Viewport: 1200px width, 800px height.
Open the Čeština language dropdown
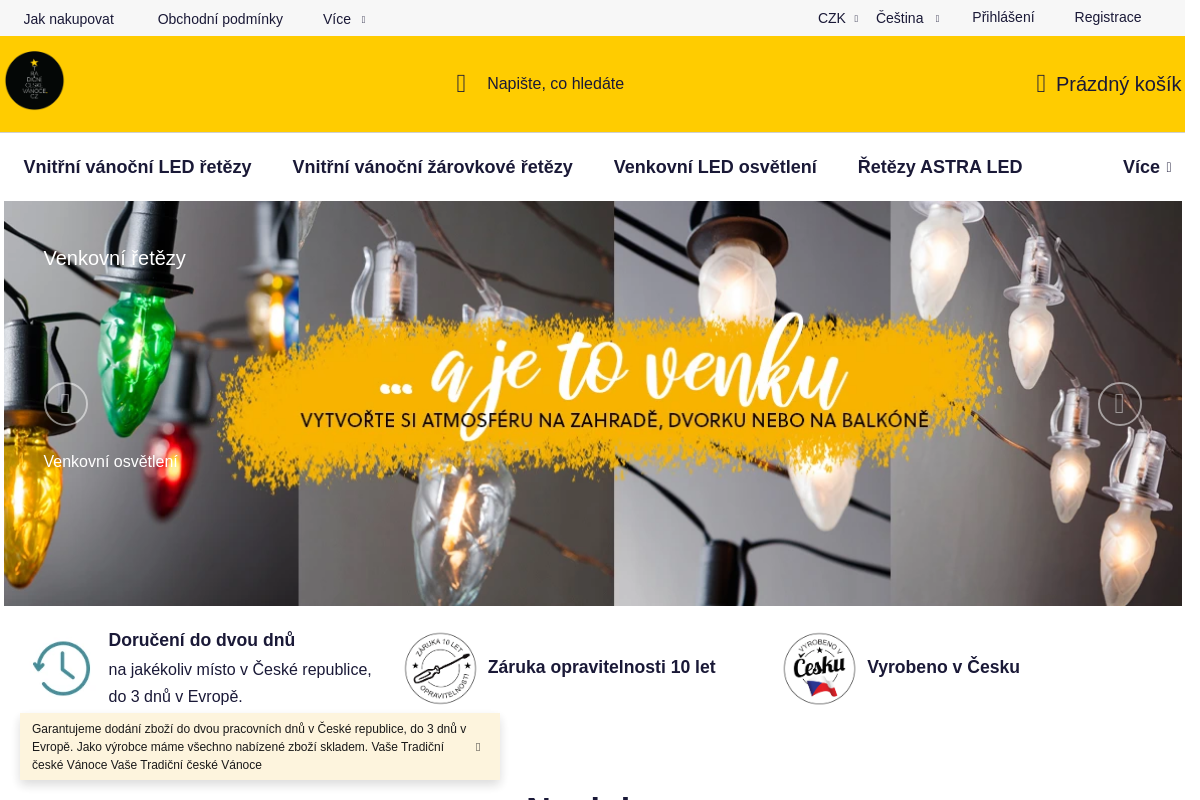(908, 18)
